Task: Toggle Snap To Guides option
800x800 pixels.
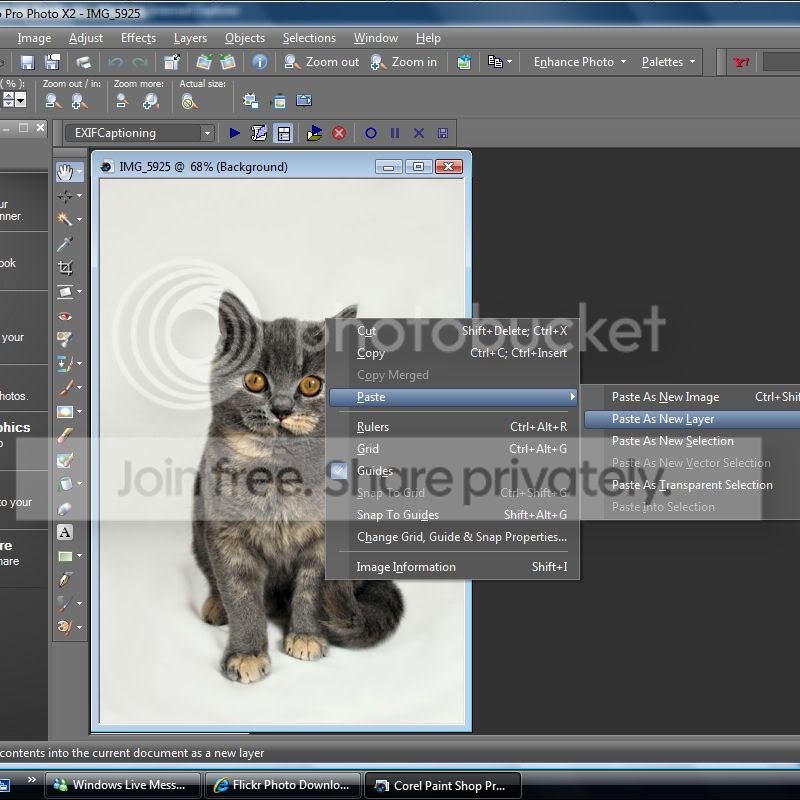Action: [397, 515]
